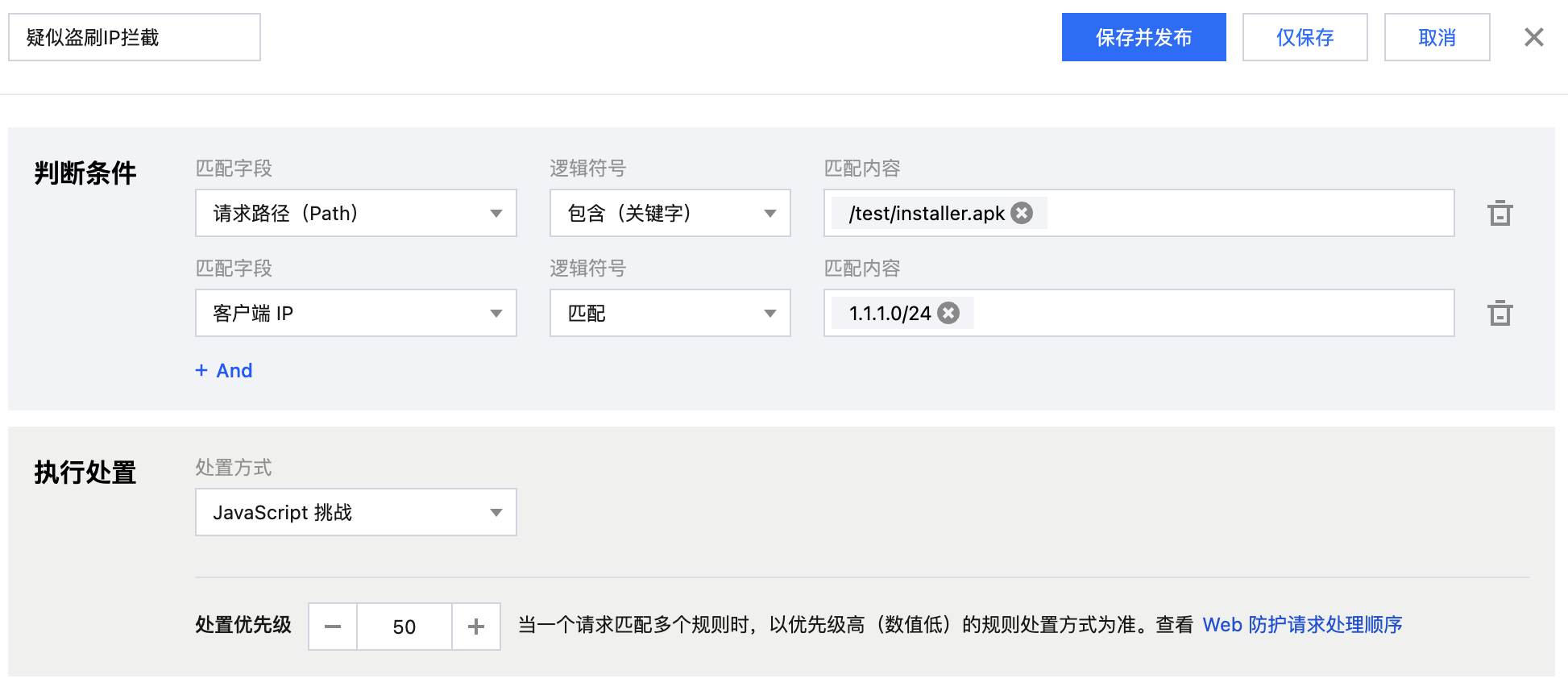Remove the 1.1.1.0/24 IP tag
This screenshot has height=687, width=1568.
click(949, 313)
